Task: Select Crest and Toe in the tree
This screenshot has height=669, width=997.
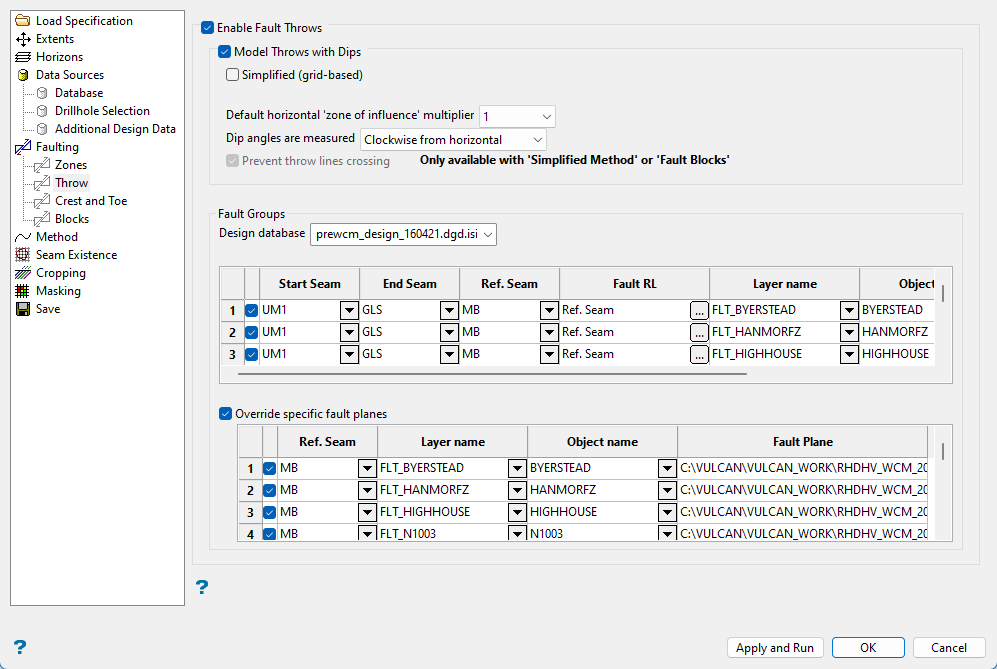Action: click(x=91, y=201)
